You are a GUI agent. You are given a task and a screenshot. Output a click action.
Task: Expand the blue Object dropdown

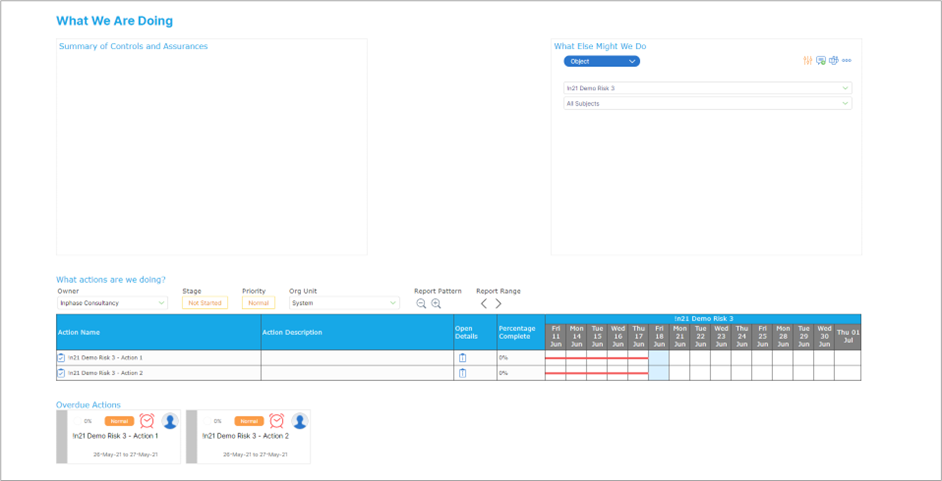pyautogui.click(x=602, y=61)
